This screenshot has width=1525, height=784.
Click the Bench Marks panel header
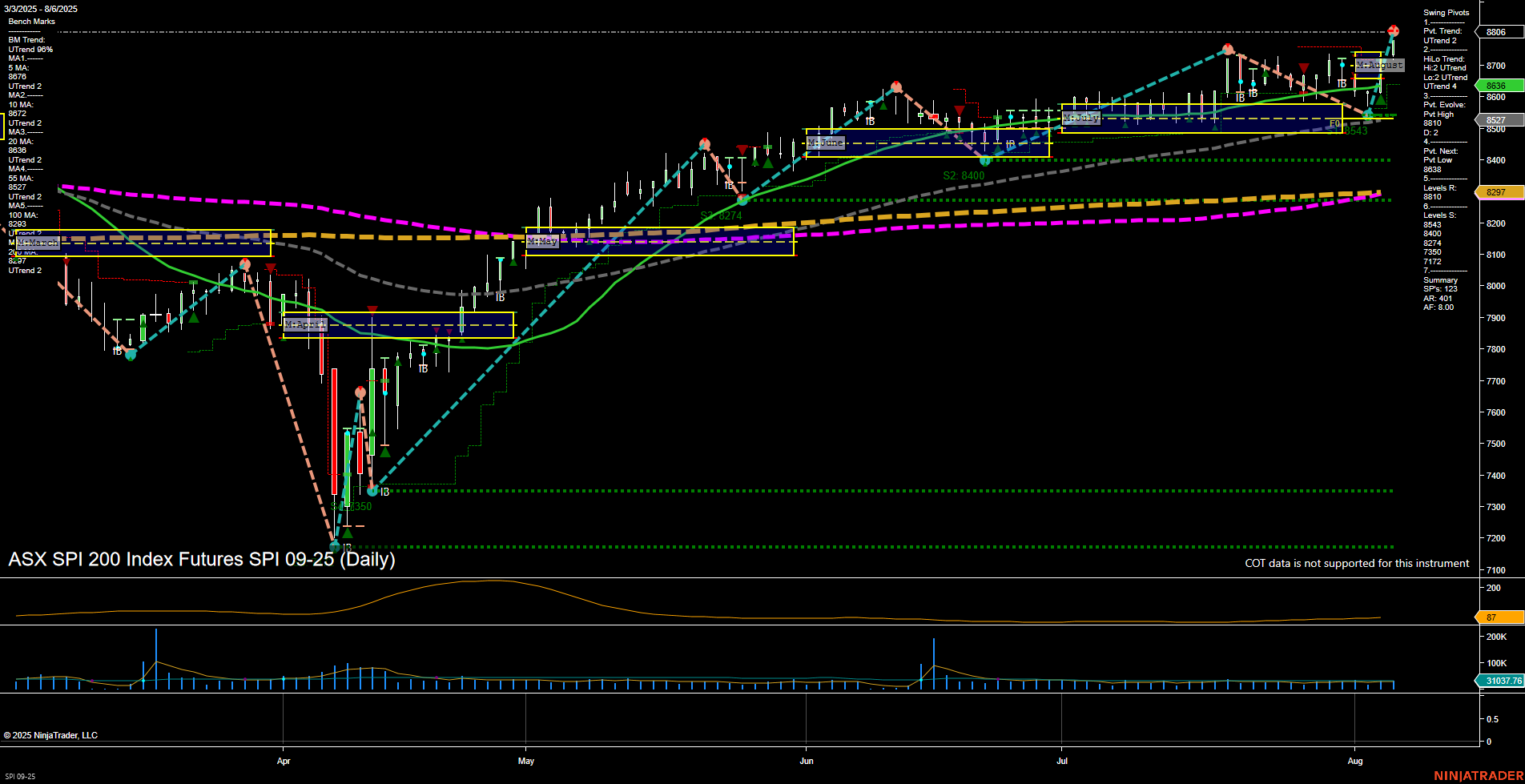pyautogui.click(x=33, y=22)
